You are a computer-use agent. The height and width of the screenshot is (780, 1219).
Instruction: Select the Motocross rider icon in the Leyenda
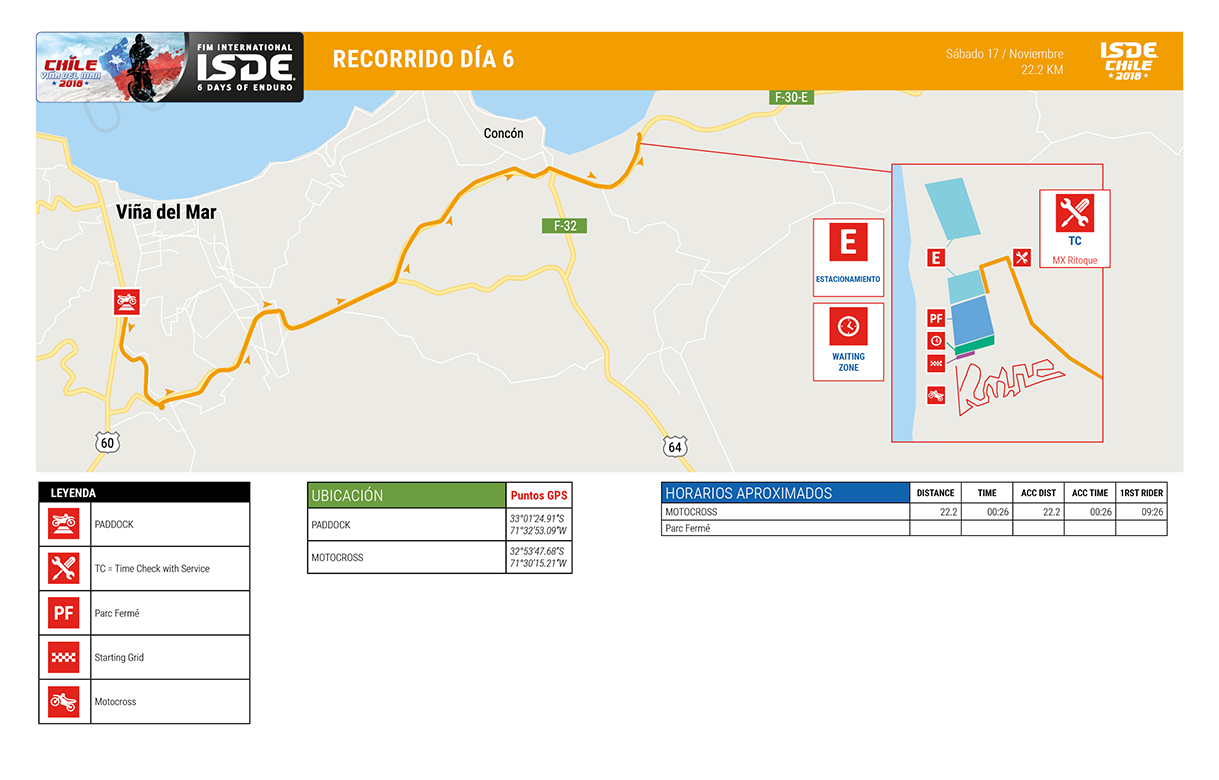tap(64, 701)
